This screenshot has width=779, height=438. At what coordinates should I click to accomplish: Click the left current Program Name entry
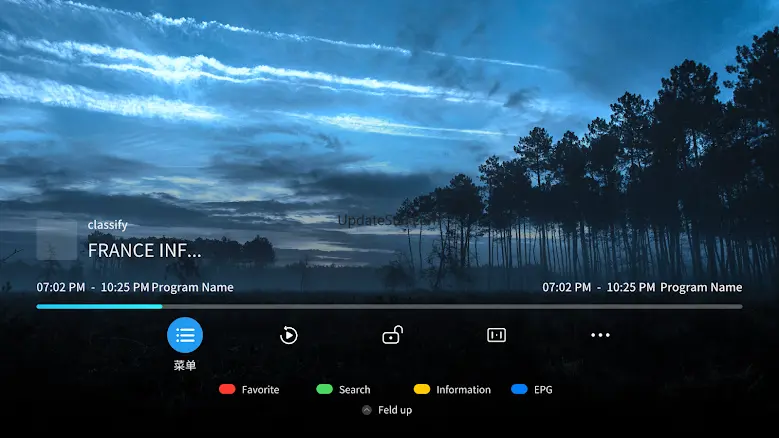pyautogui.click(x=192, y=288)
